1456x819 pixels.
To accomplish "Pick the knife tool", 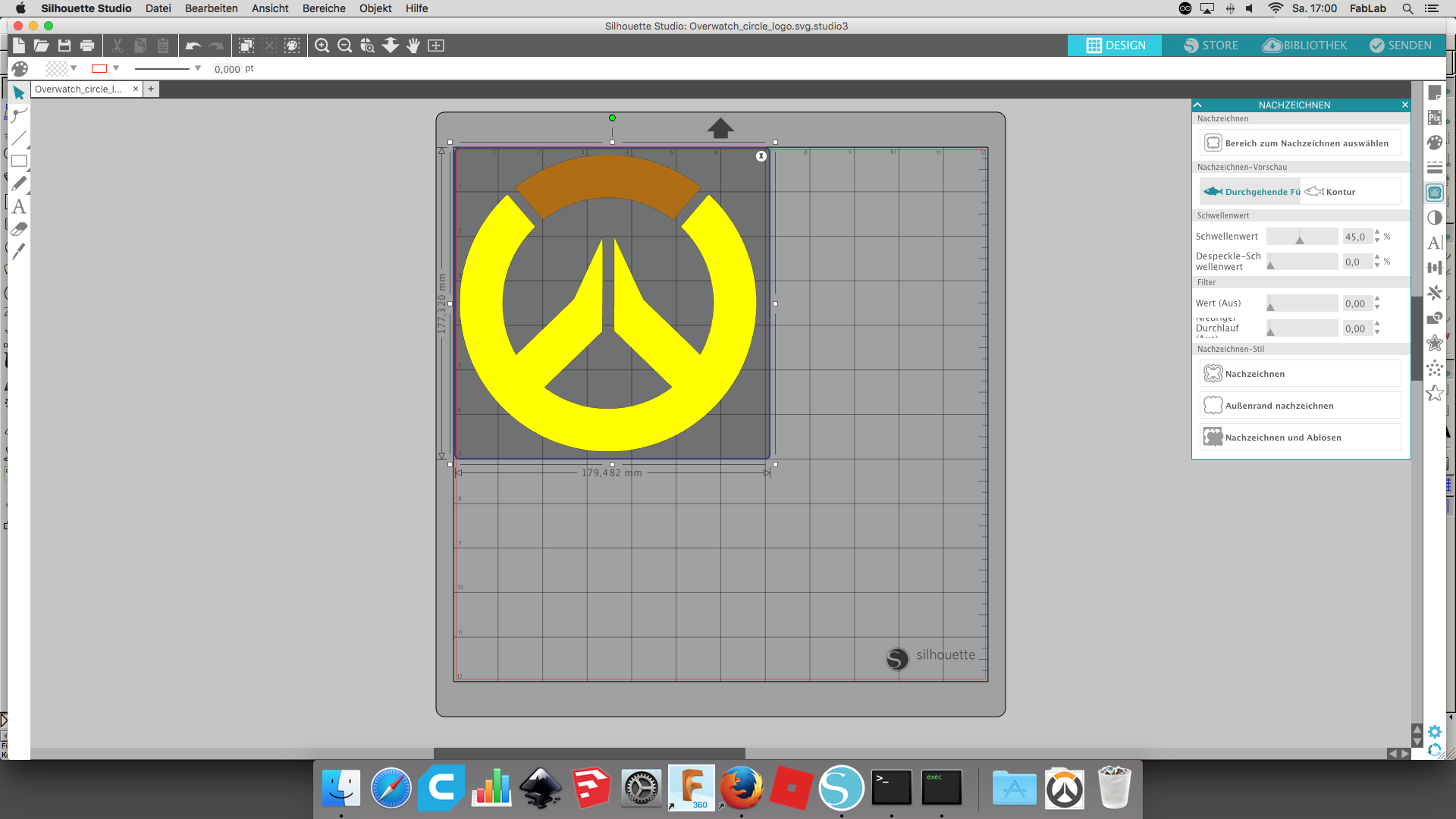I will pos(19,251).
